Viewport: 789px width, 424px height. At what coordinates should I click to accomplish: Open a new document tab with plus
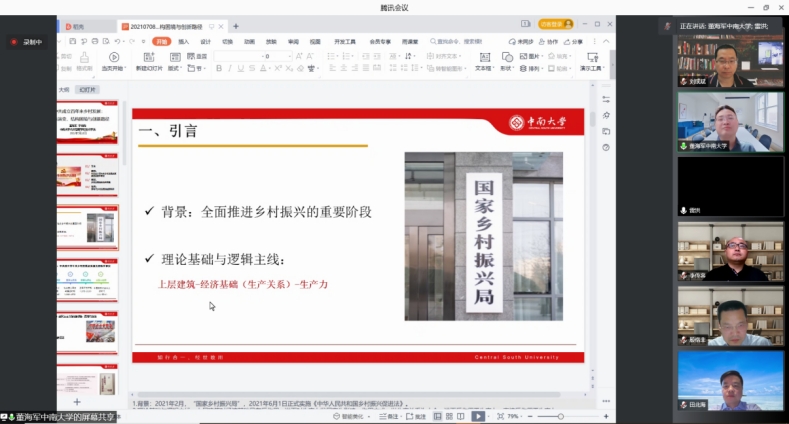click(x=236, y=26)
